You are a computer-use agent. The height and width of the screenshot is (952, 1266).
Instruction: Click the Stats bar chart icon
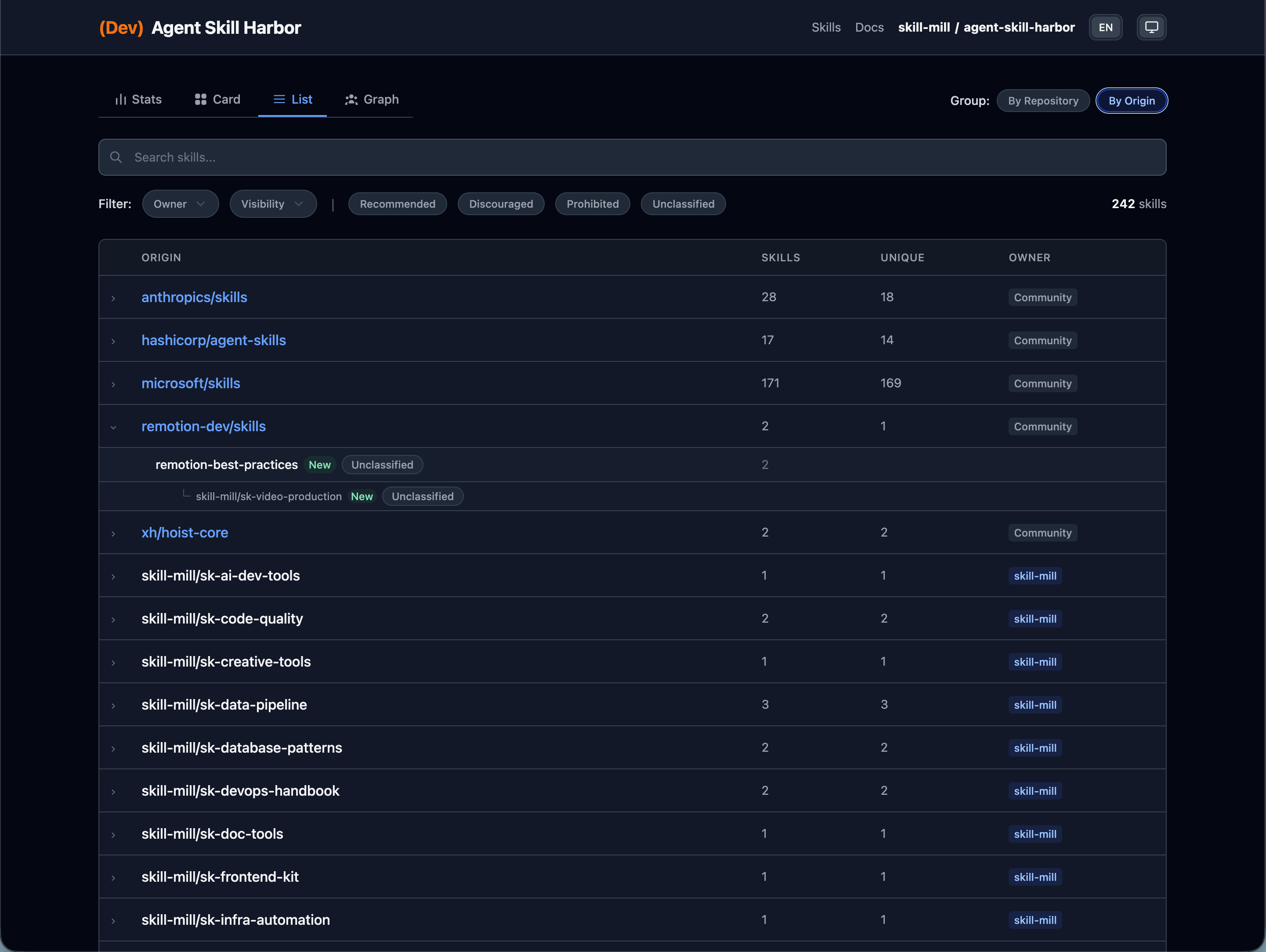tap(120, 100)
